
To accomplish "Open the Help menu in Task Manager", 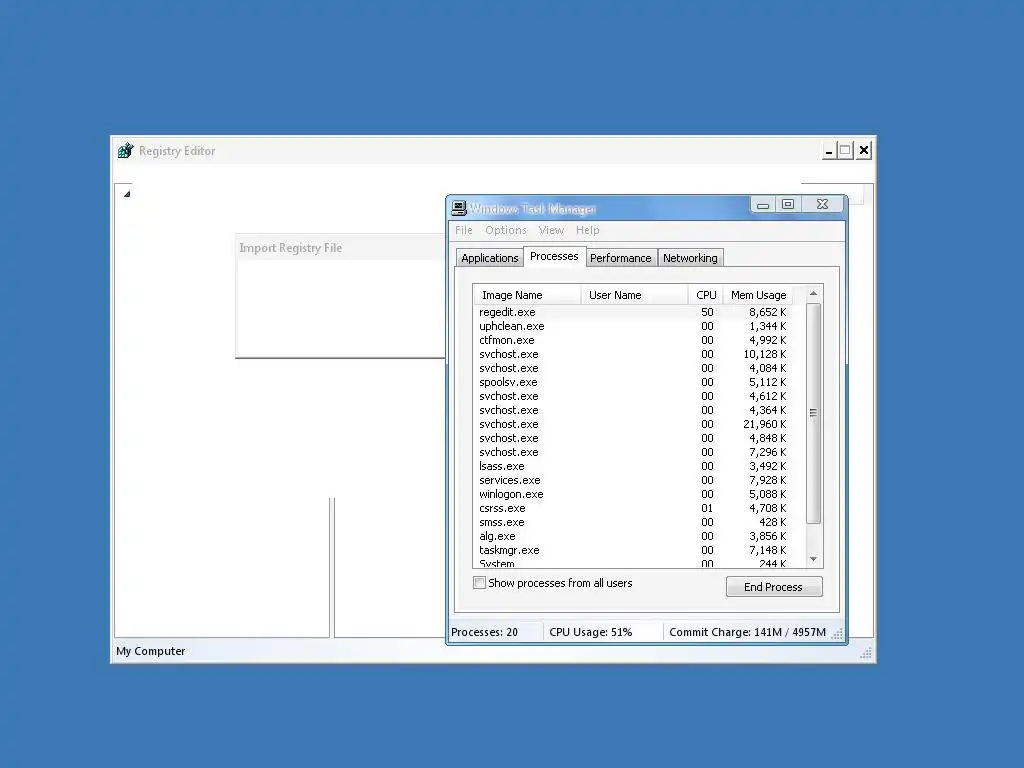I will tap(587, 230).
